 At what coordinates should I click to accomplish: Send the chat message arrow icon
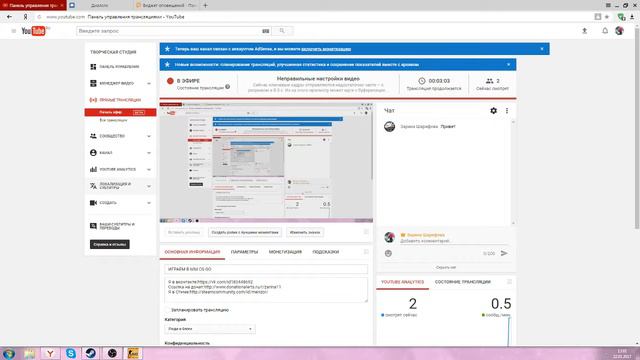tap(504, 253)
